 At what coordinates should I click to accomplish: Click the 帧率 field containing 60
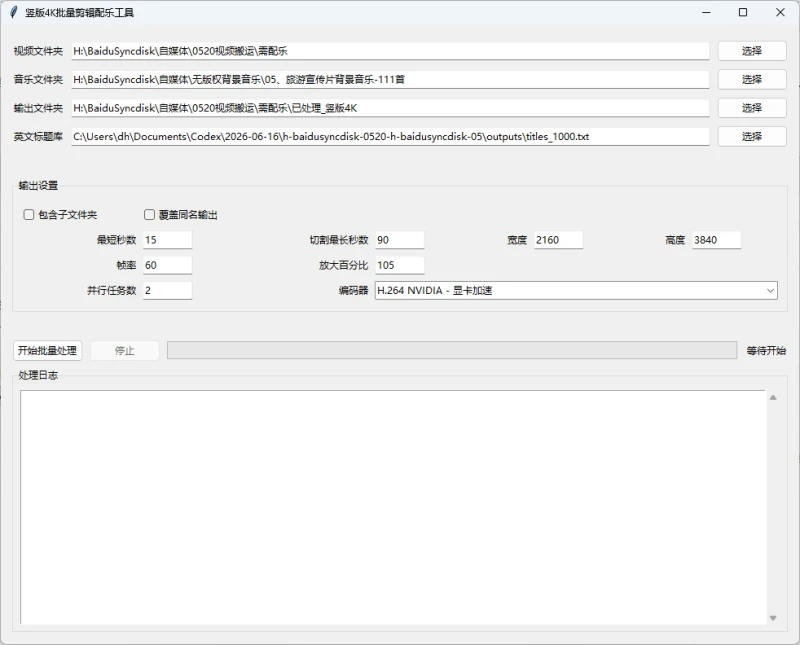pos(167,265)
